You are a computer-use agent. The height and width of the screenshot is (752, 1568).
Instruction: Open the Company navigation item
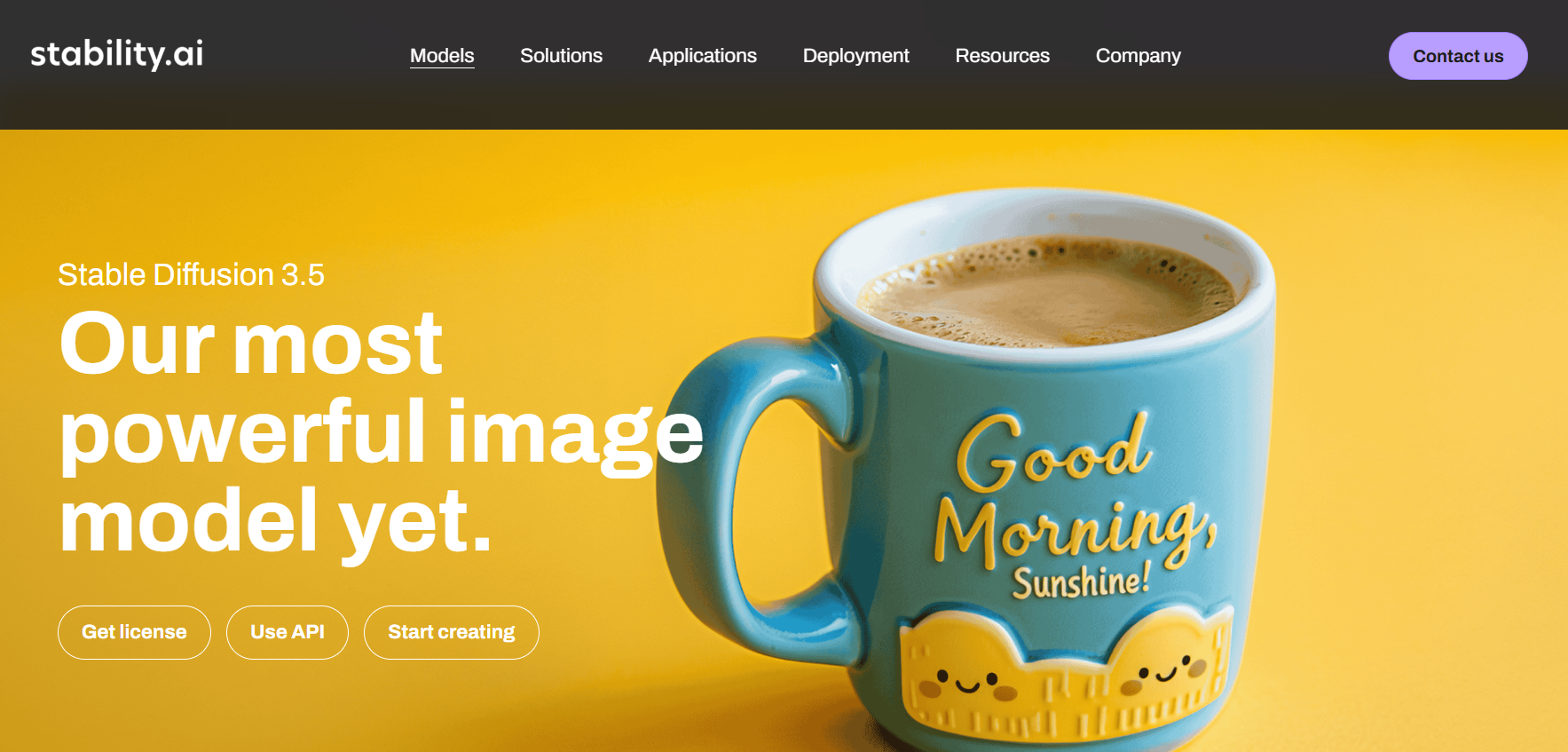[1139, 56]
